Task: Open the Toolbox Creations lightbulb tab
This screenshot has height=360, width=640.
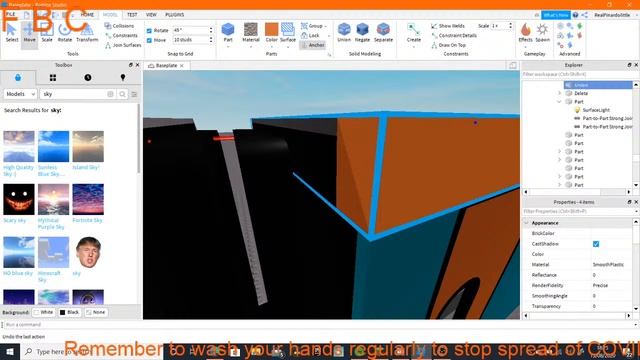Action: pos(123,78)
